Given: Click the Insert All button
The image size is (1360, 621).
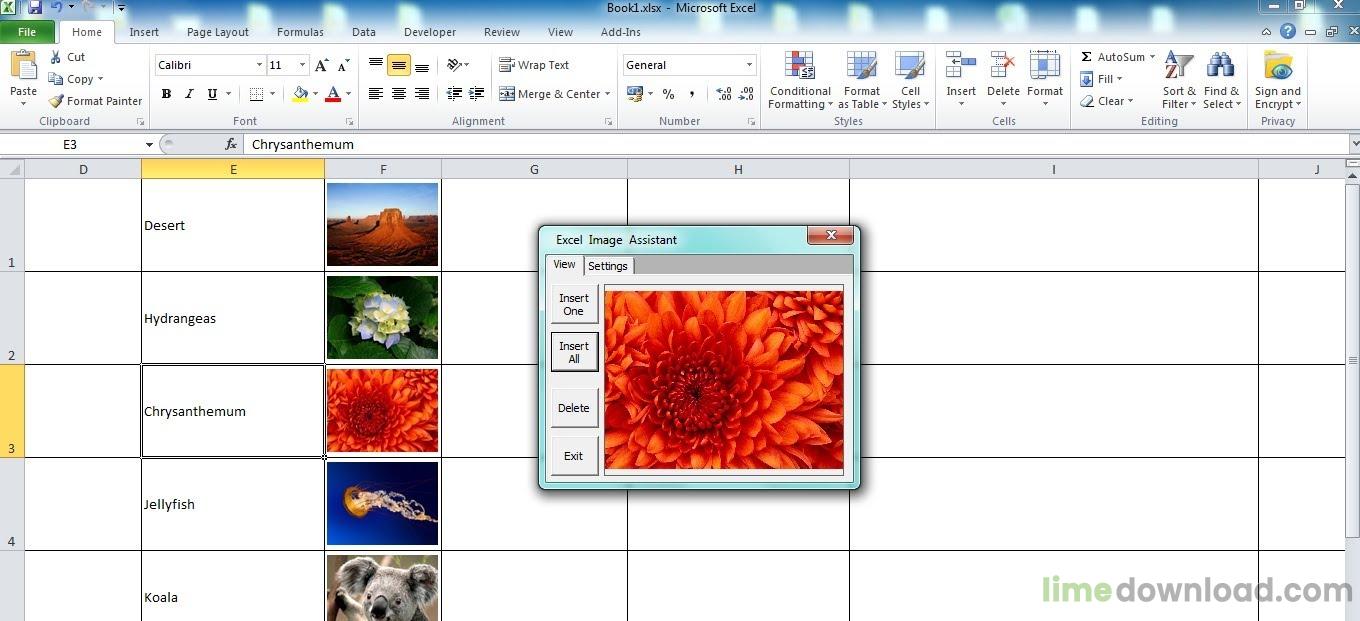Looking at the screenshot, I should click(x=574, y=352).
